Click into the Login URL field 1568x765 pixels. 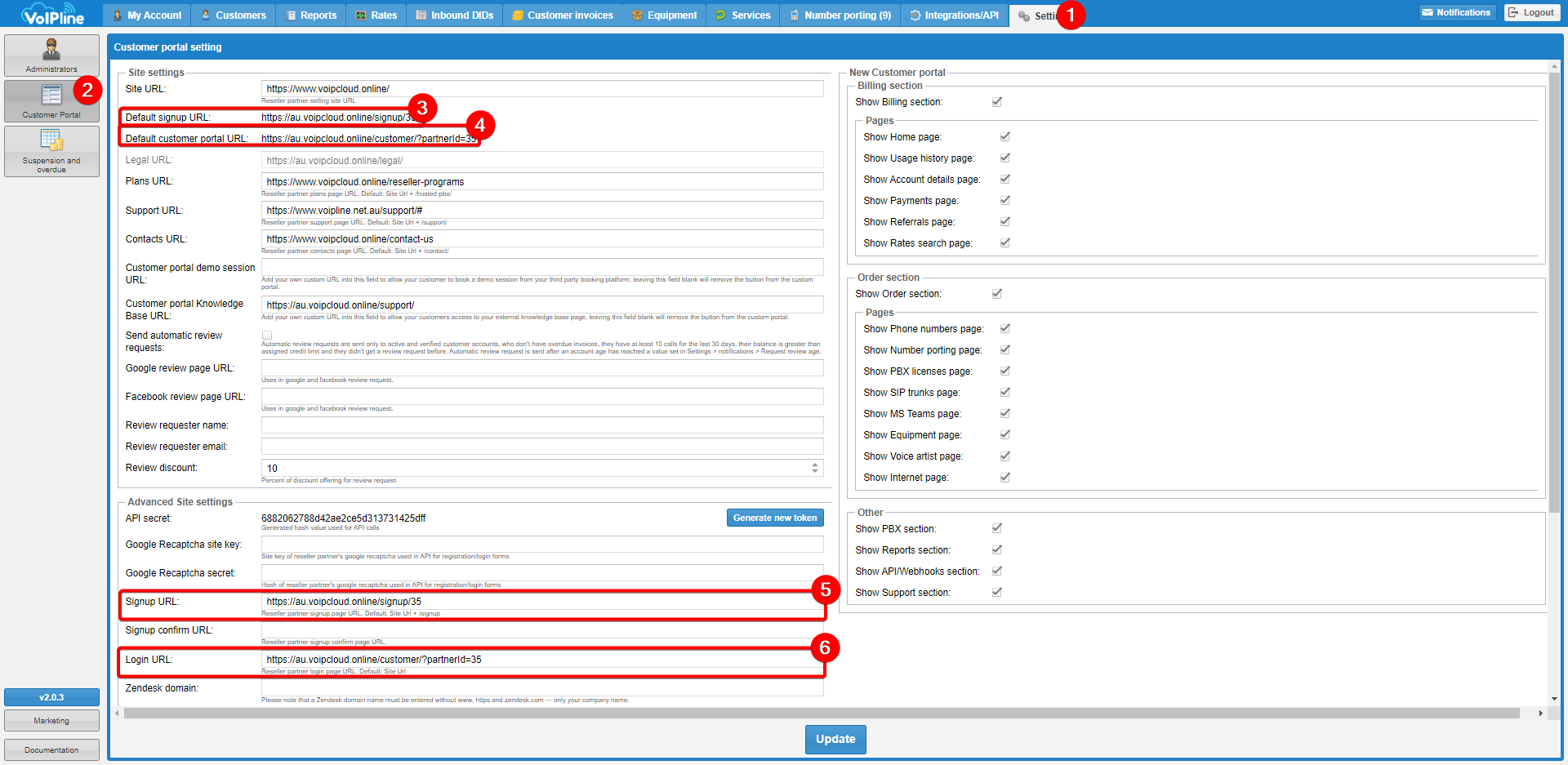point(542,660)
